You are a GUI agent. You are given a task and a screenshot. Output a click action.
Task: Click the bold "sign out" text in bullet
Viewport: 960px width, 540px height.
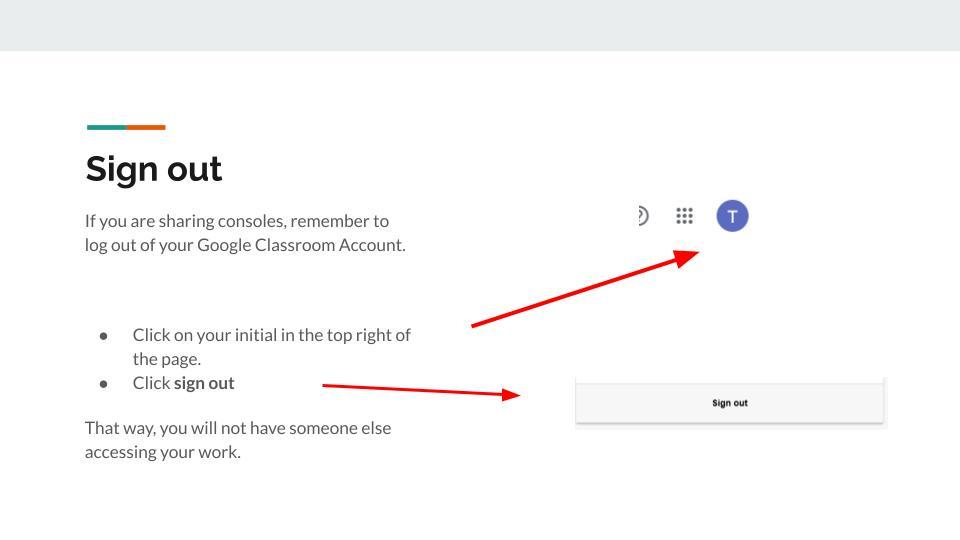pyautogui.click(x=204, y=383)
